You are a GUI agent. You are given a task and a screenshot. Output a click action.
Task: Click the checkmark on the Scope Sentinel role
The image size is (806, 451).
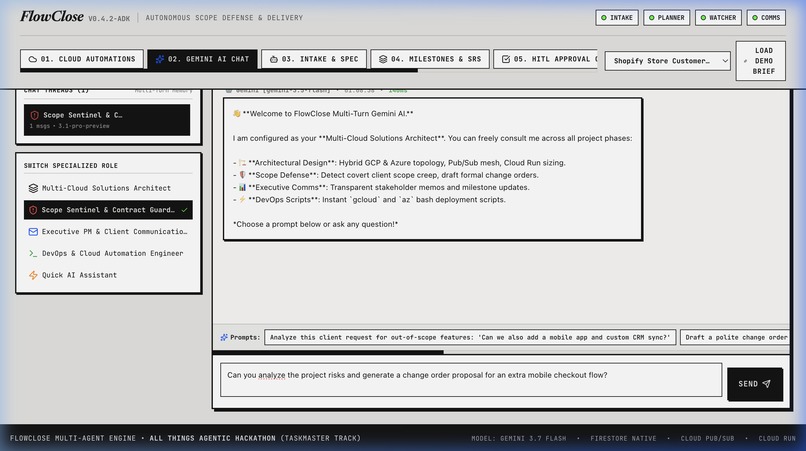coord(184,210)
